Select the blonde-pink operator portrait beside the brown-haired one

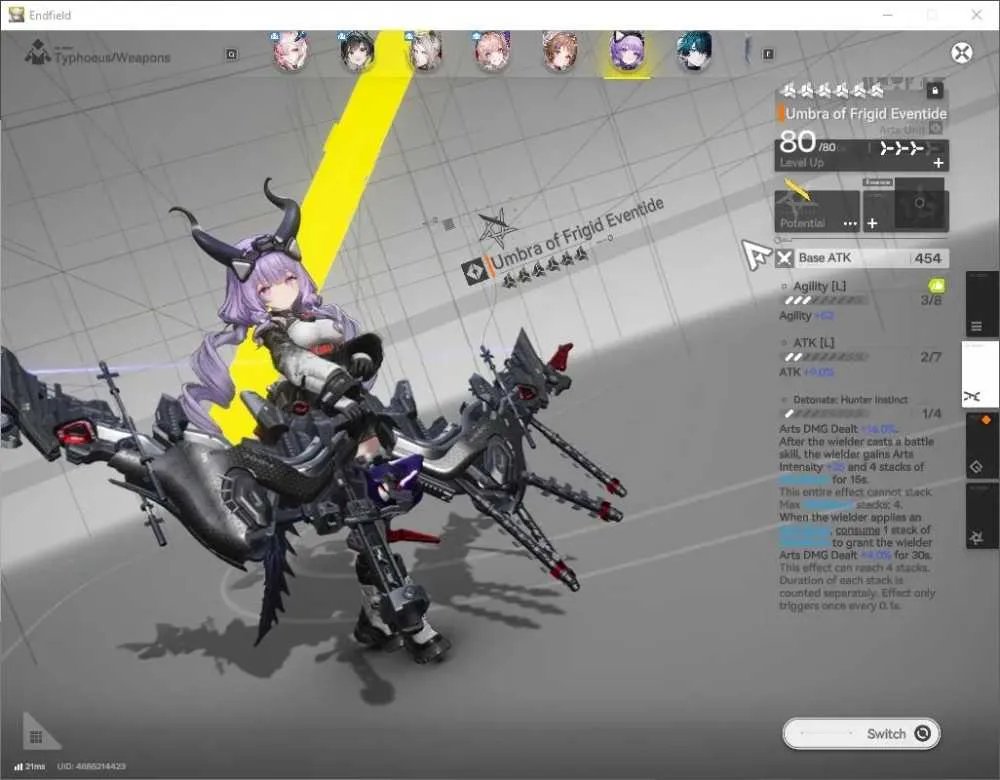(x=492, y=51)
